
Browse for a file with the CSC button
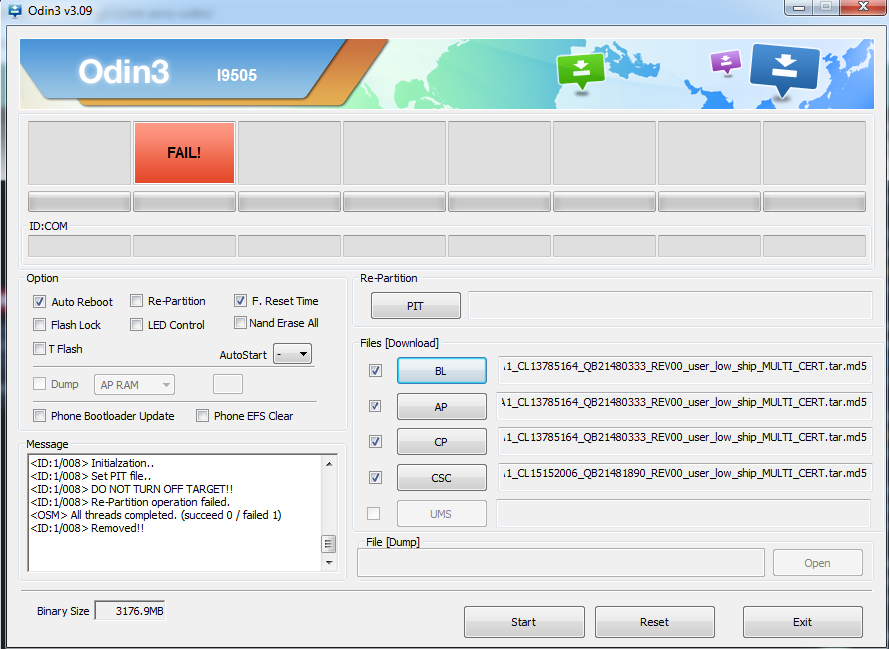[x=442, y=477]
